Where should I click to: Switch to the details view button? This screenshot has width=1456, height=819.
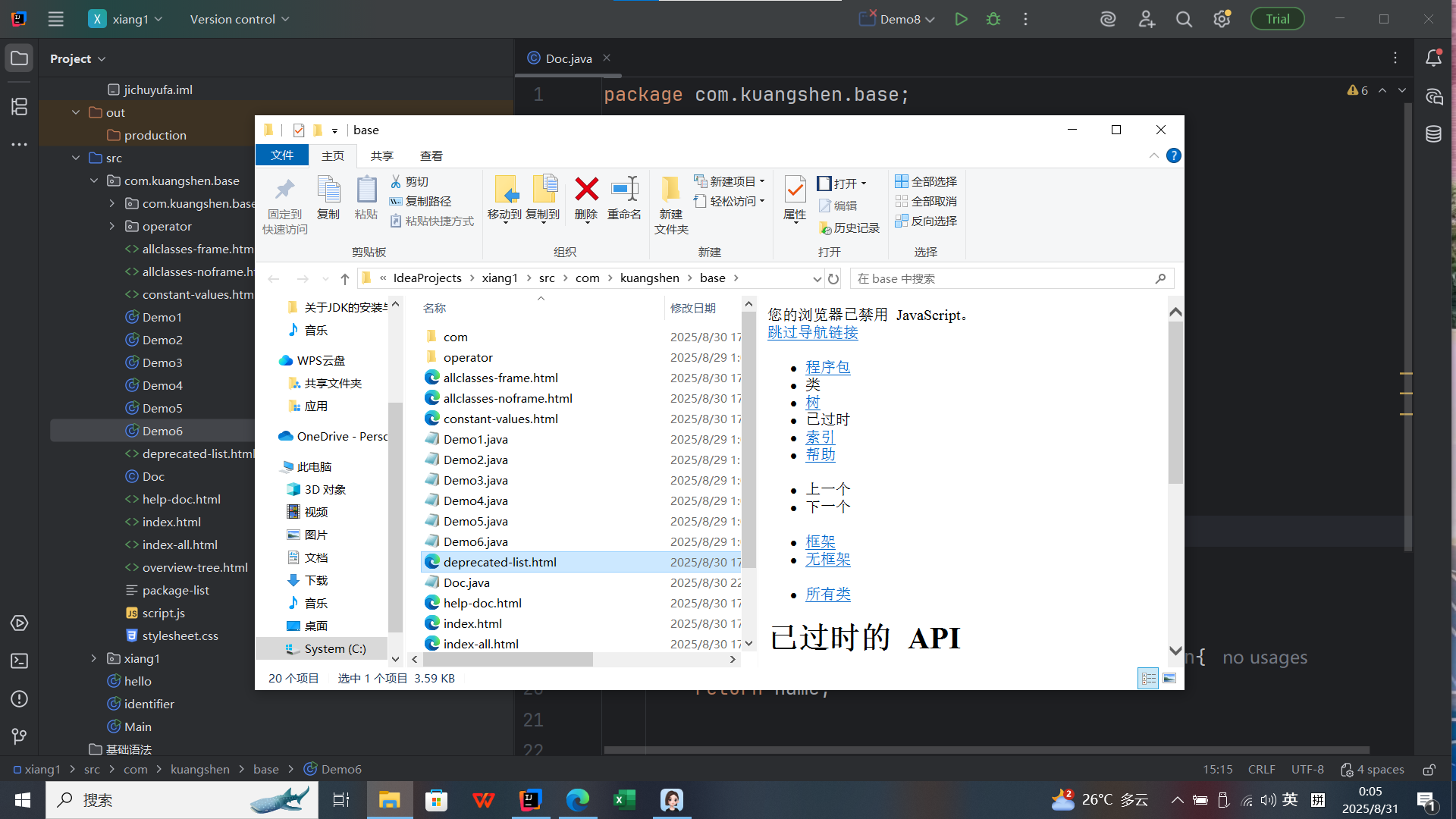1148,678
